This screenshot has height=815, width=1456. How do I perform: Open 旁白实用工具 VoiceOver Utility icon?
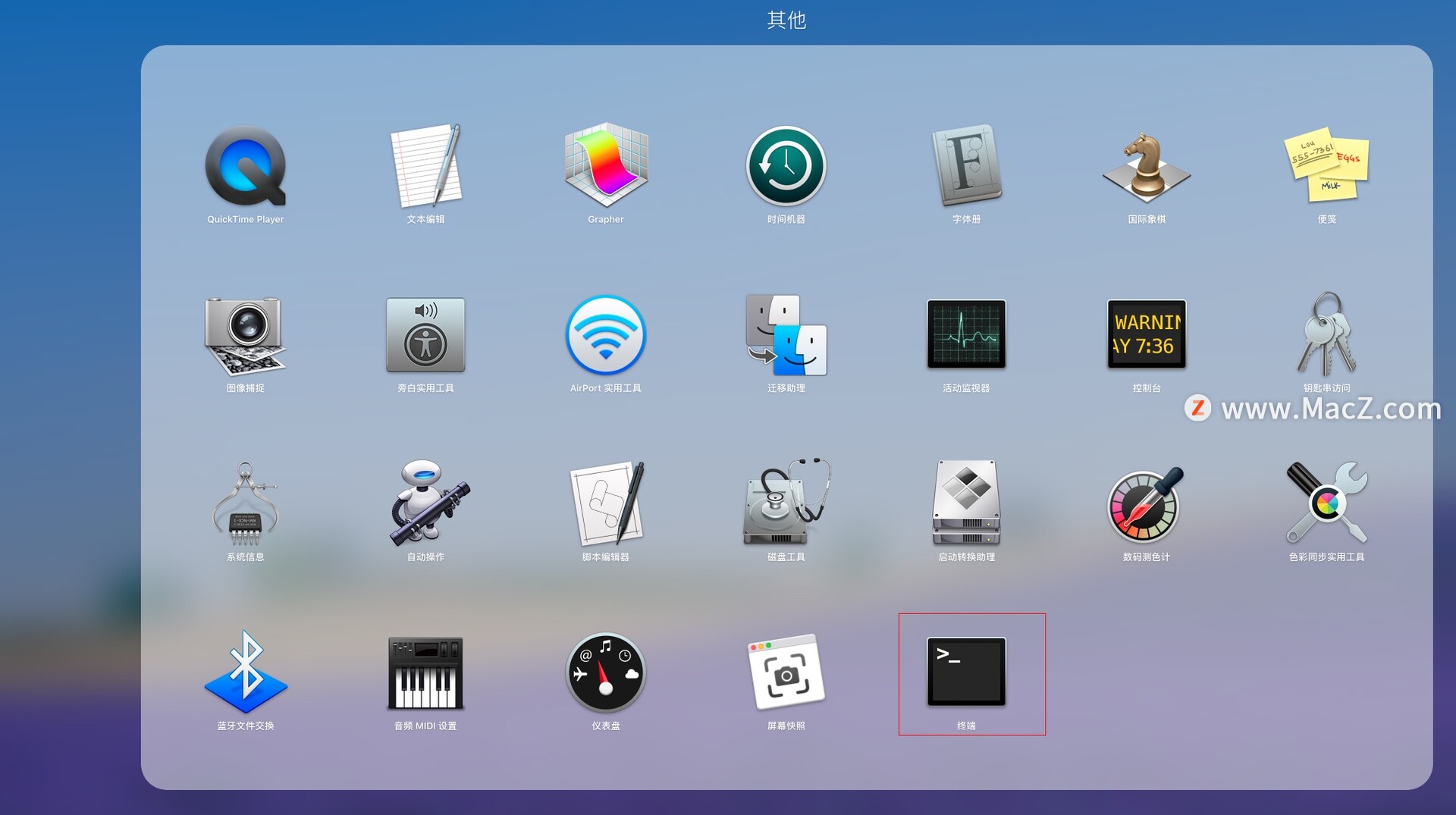[425, 335]
